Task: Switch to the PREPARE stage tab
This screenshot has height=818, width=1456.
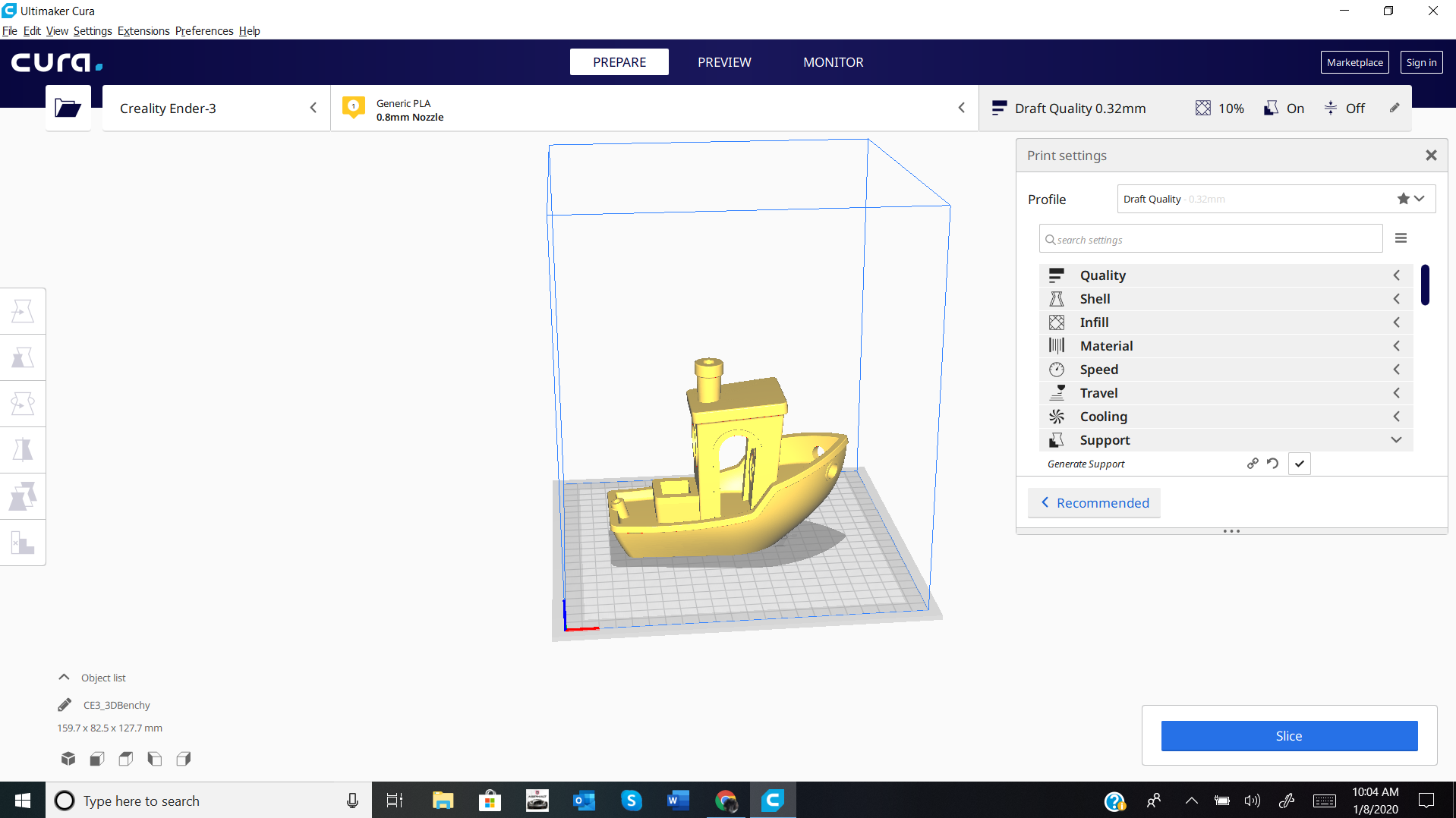Action: click(619, 62)
